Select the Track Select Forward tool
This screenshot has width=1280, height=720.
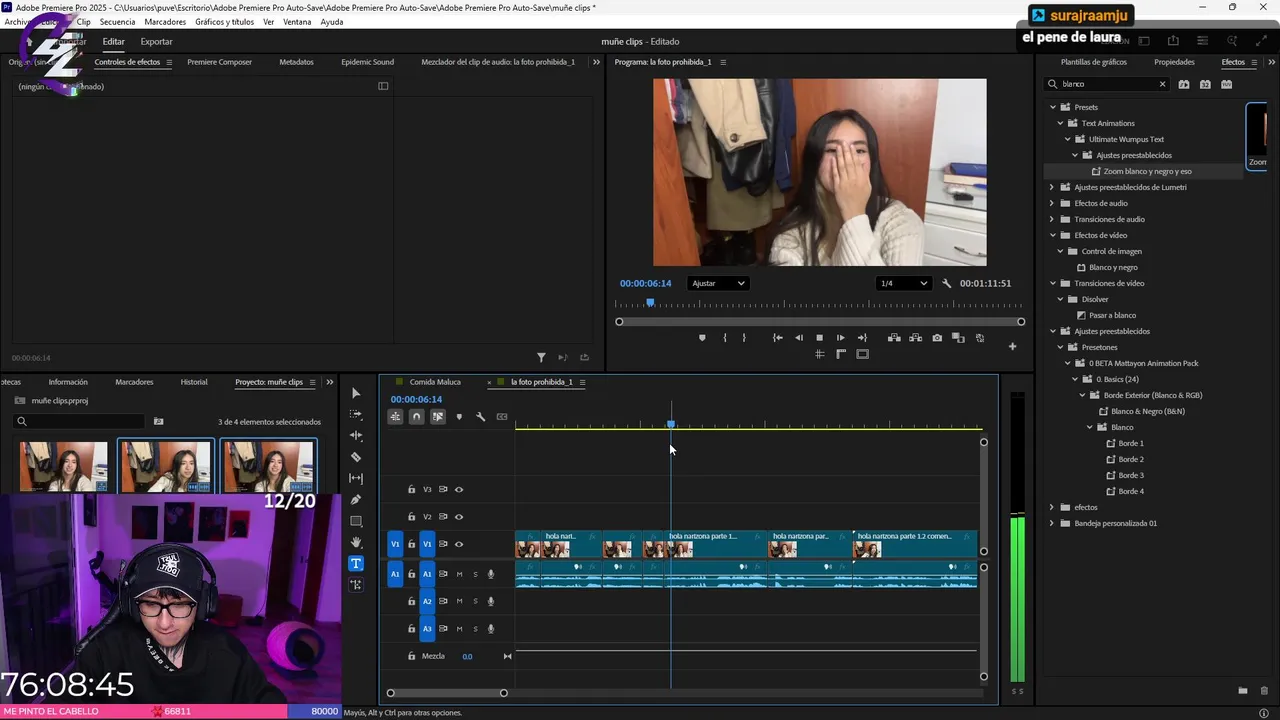[356, 414]
